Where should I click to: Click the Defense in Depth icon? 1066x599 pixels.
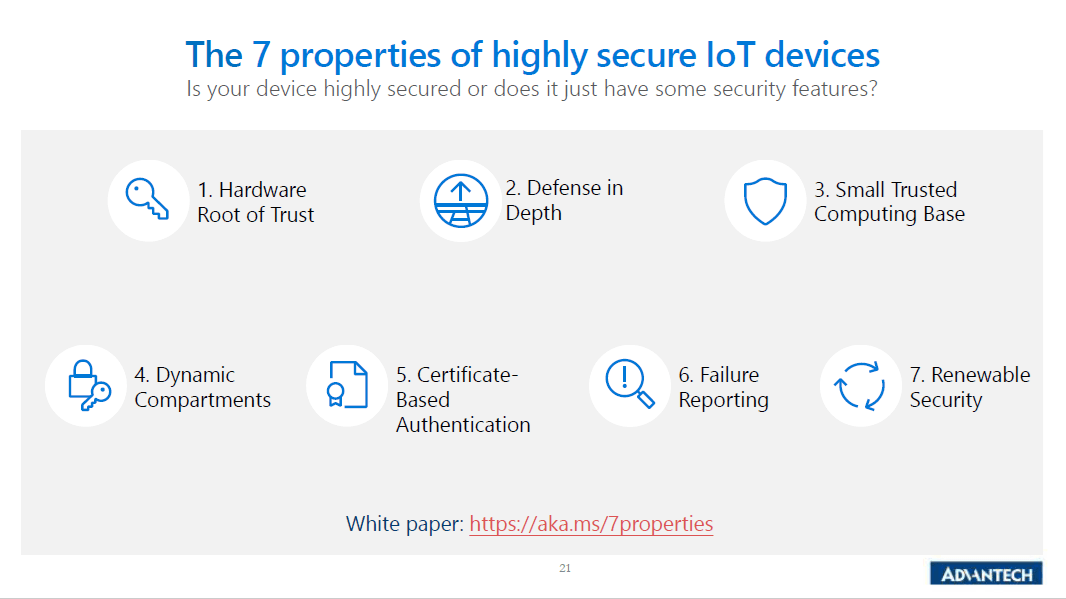coord(459,201)
